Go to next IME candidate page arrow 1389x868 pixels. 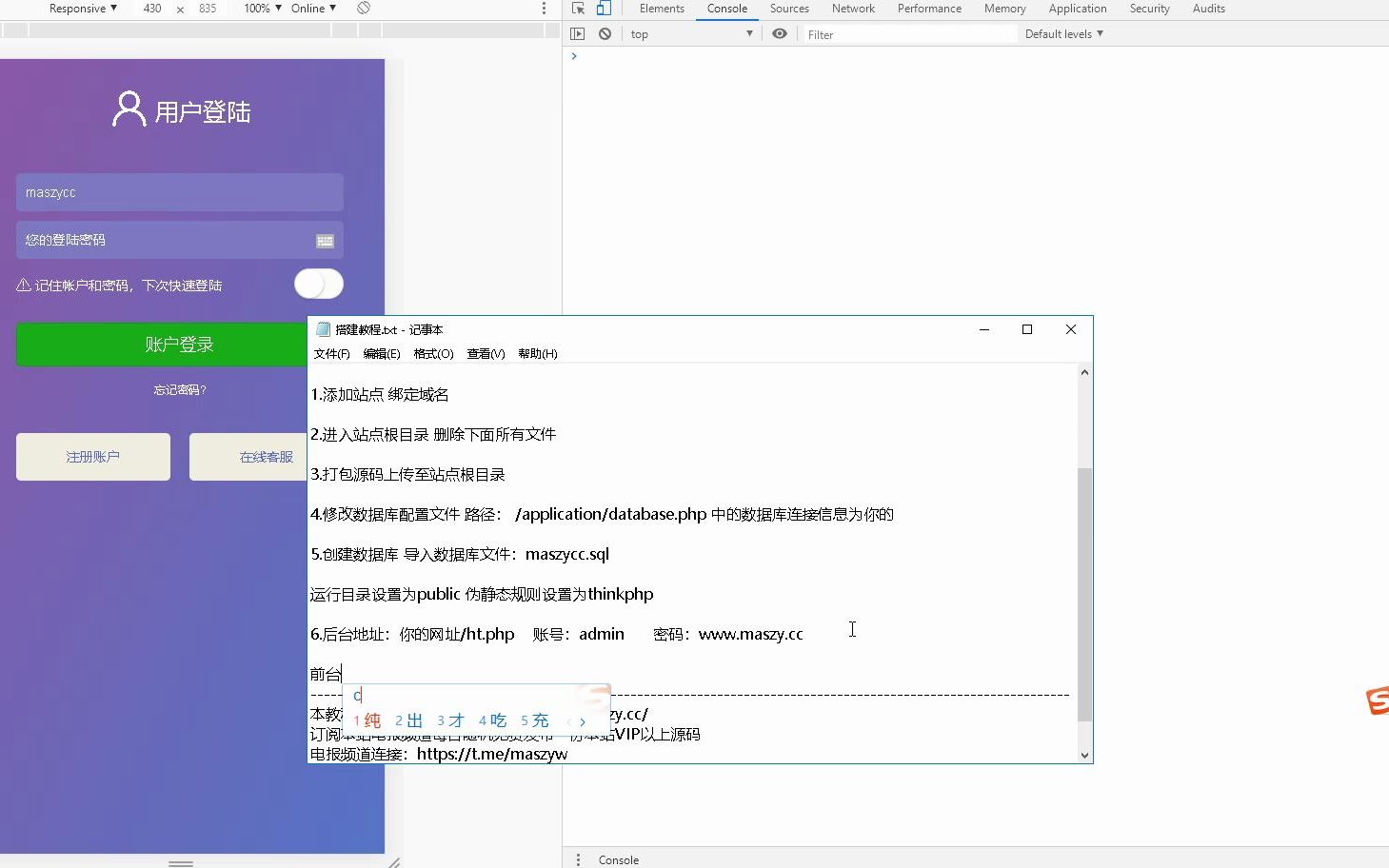pyautogui.click(x=583, y=722)
